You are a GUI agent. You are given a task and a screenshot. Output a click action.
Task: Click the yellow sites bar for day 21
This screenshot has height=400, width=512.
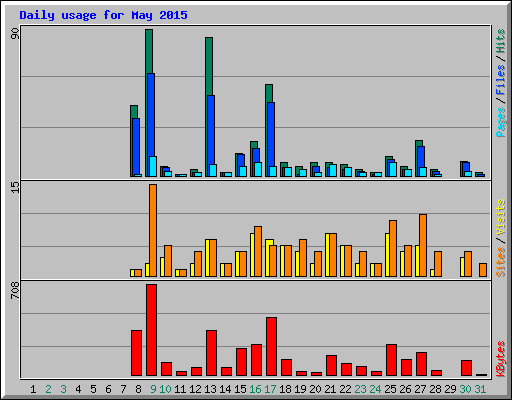coord(327,255)
